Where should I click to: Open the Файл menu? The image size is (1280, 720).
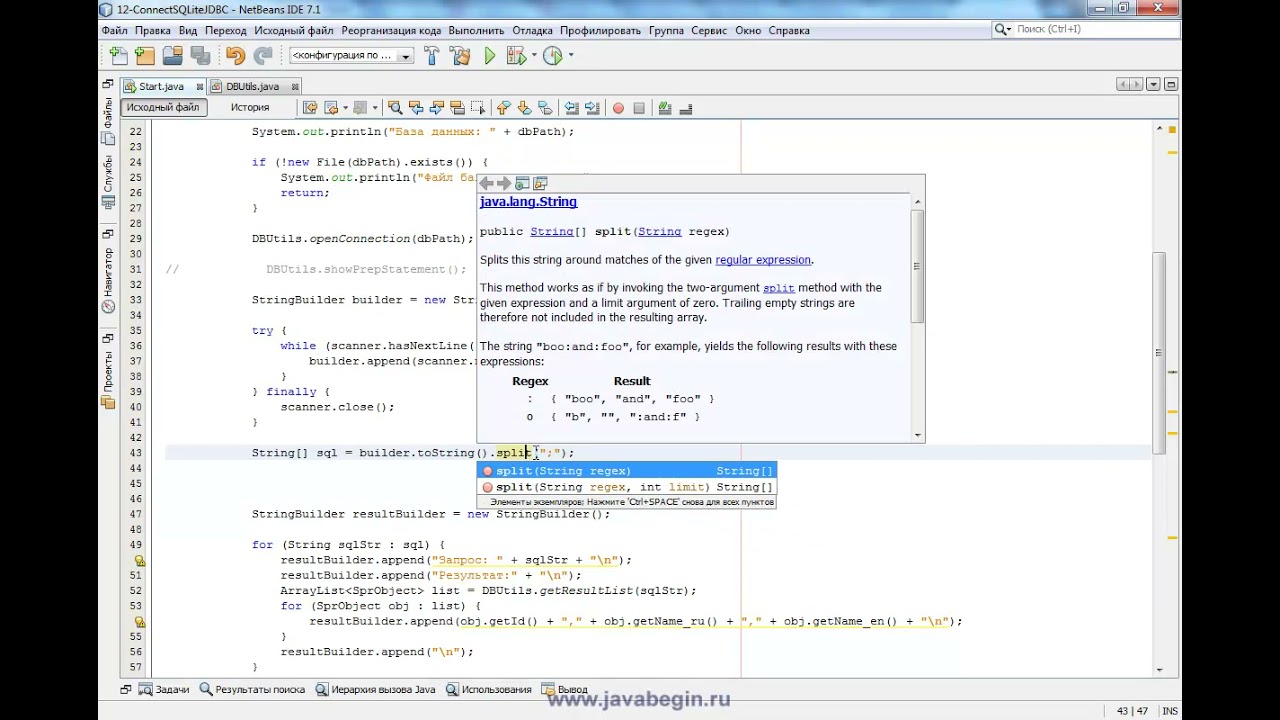pos(114,30)
